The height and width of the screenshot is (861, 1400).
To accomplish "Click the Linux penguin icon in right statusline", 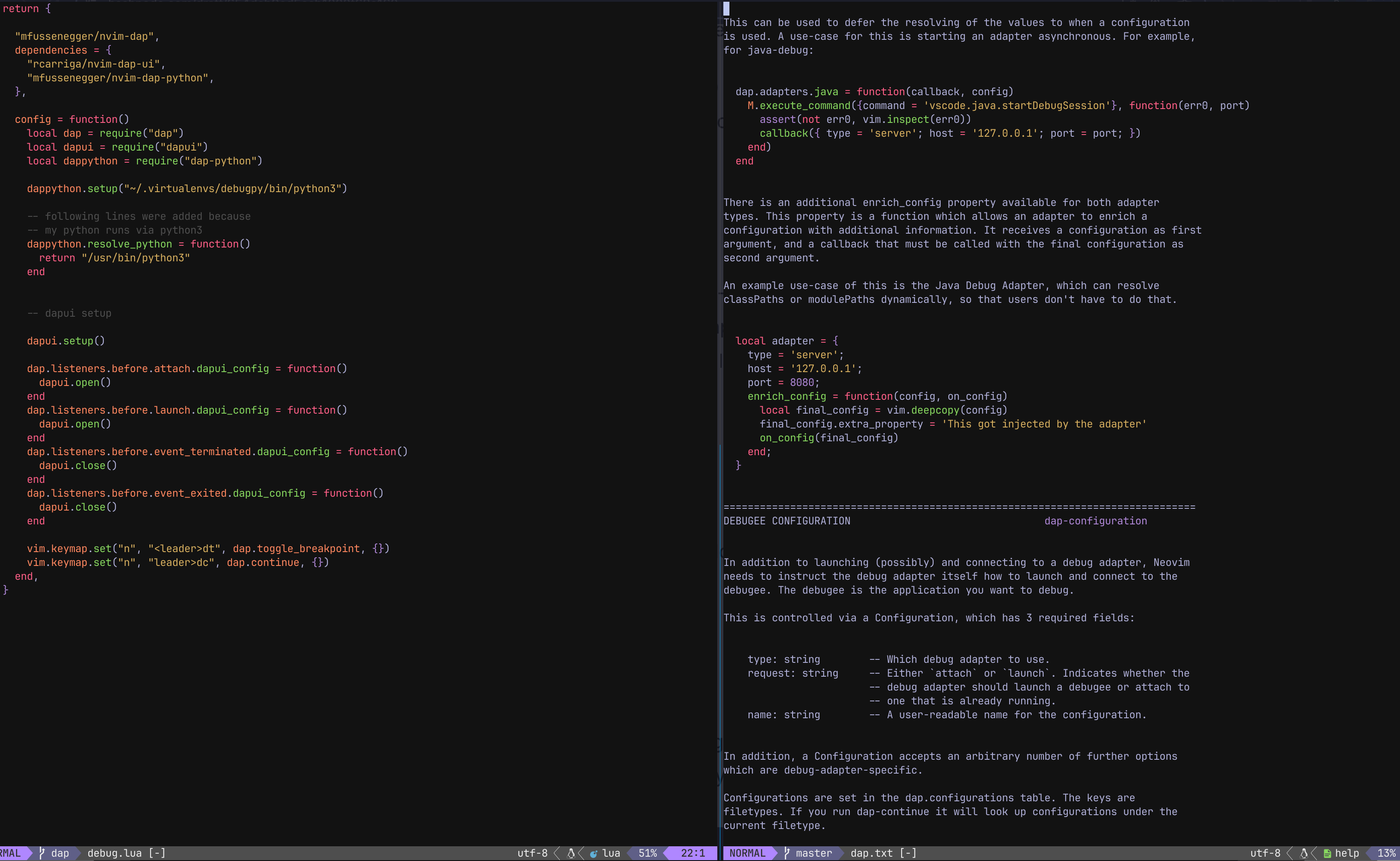I will (x=1304, y=853).
